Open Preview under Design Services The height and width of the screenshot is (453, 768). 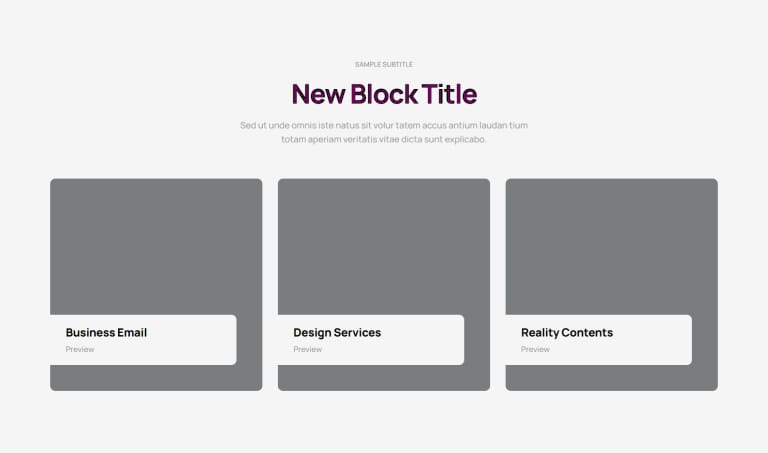[308, 349]
